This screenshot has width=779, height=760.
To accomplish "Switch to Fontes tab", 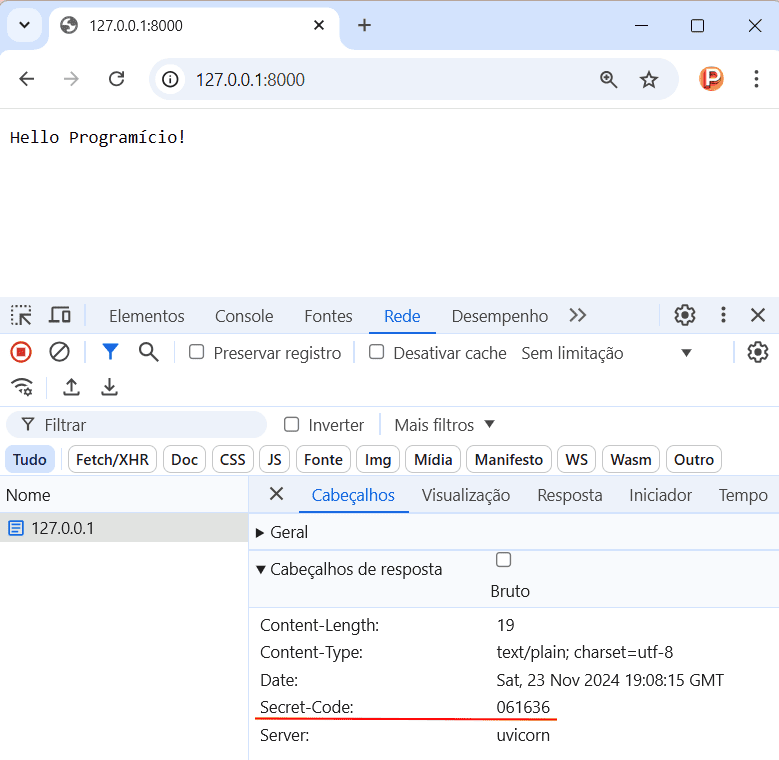I will point(328,316).
